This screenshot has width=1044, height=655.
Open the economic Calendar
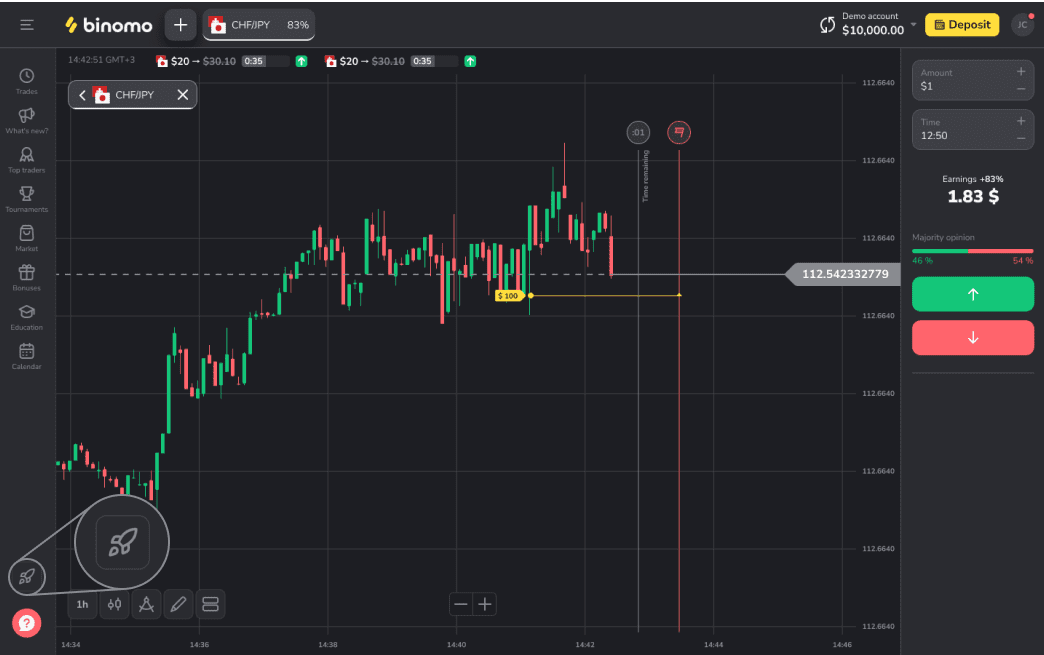(27, 354)
